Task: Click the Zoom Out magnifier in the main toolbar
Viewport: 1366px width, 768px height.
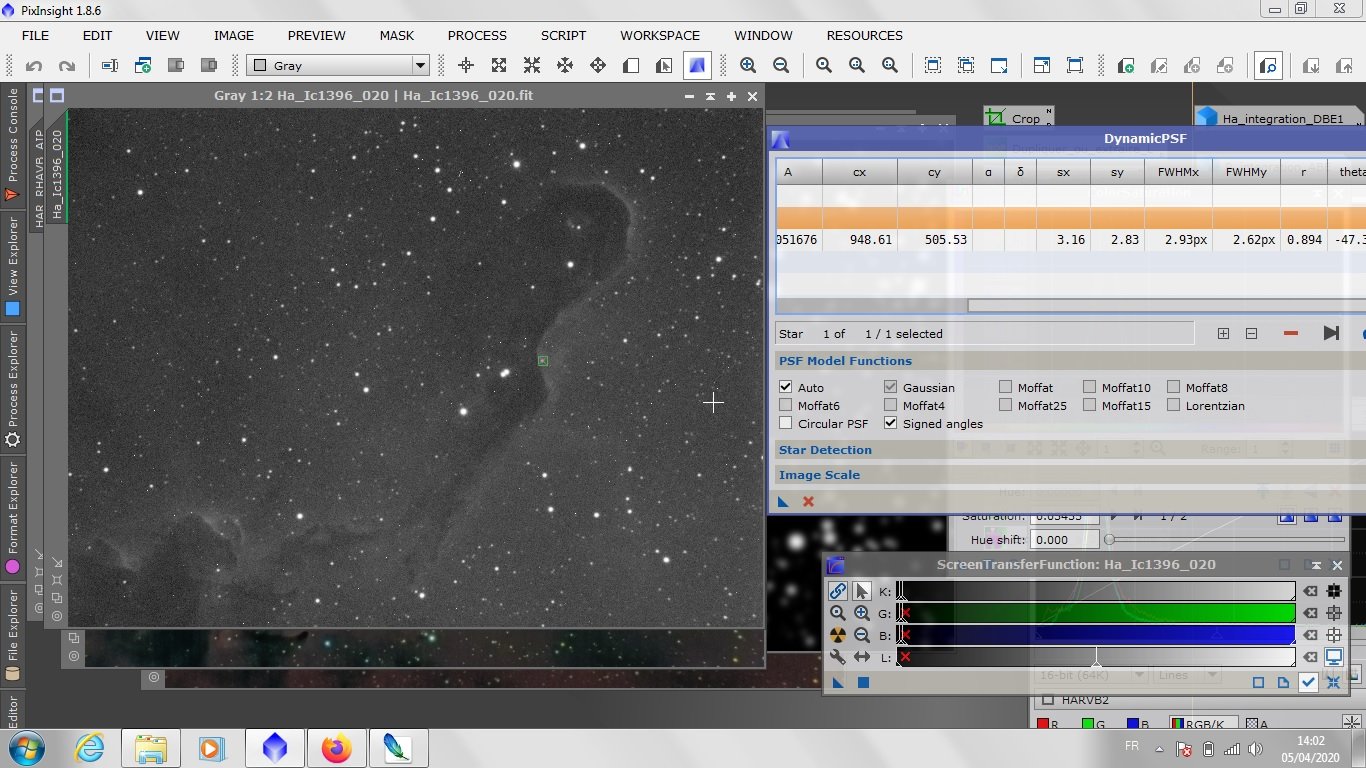Action: (781, 66)
